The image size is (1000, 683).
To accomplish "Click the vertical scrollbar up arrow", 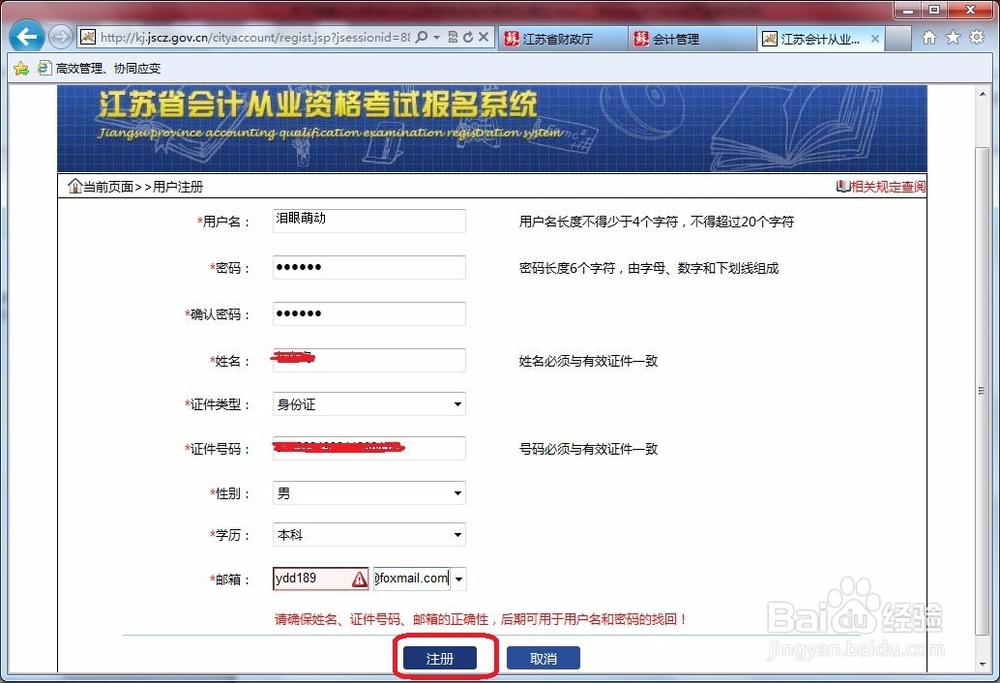I will 982,94.
